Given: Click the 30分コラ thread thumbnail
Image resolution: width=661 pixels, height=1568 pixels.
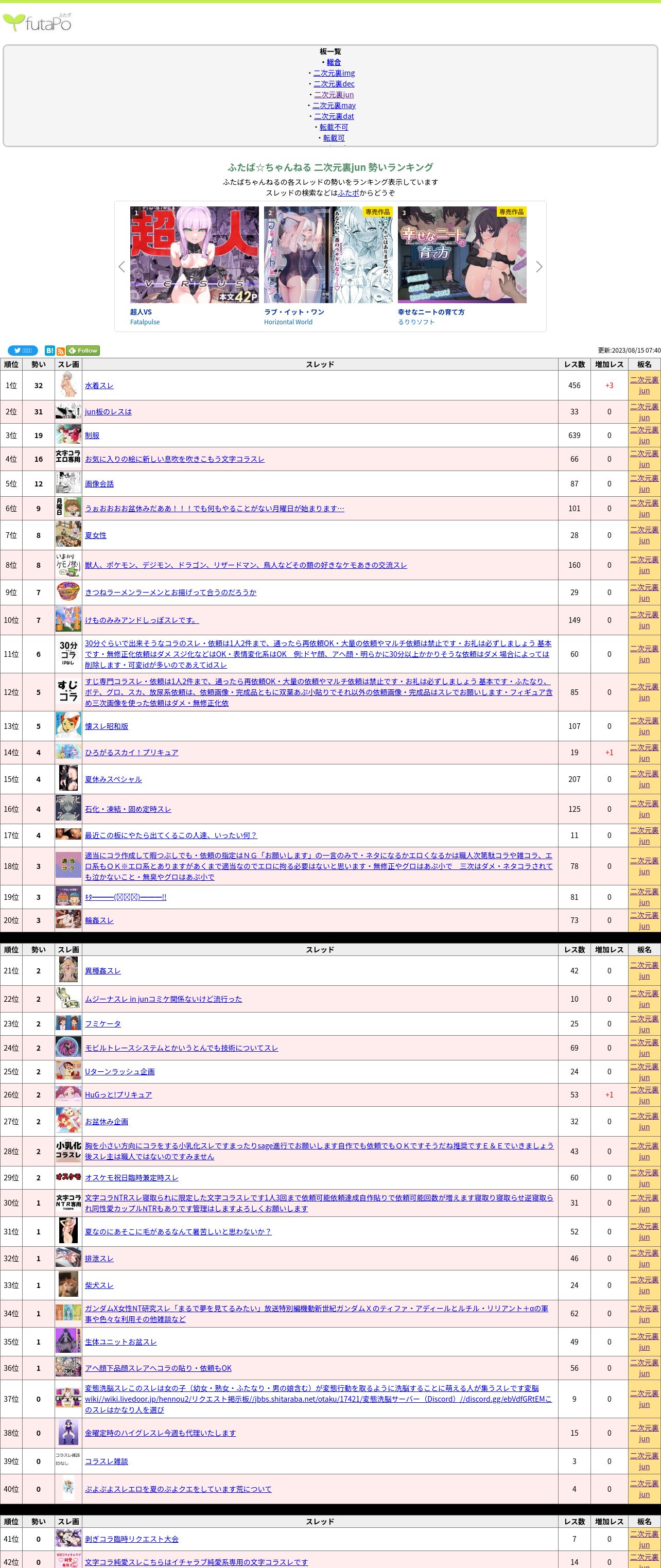Looking at the screenshot, I should pos(68,653).
